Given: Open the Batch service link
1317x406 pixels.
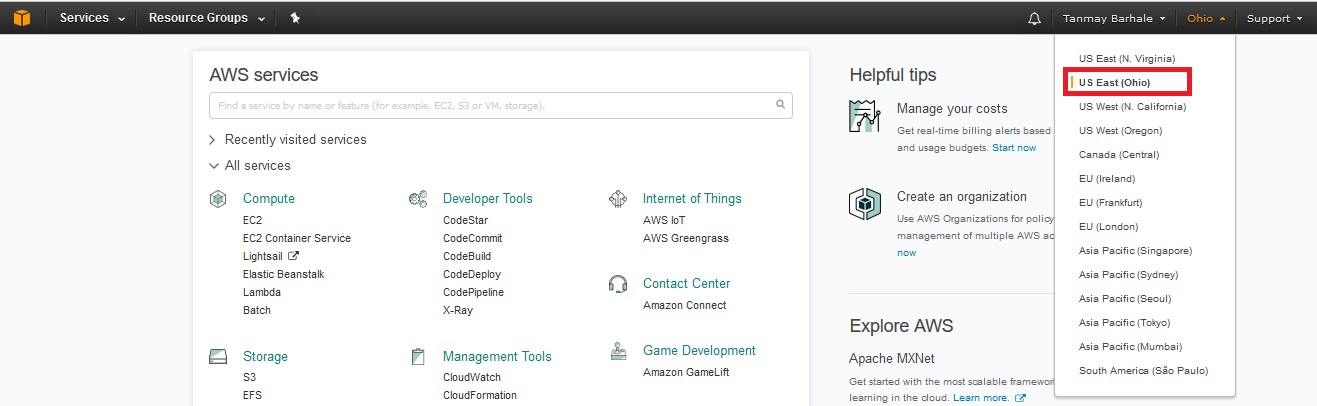Looking at the screenshot, I should click(x=257, y=310).
